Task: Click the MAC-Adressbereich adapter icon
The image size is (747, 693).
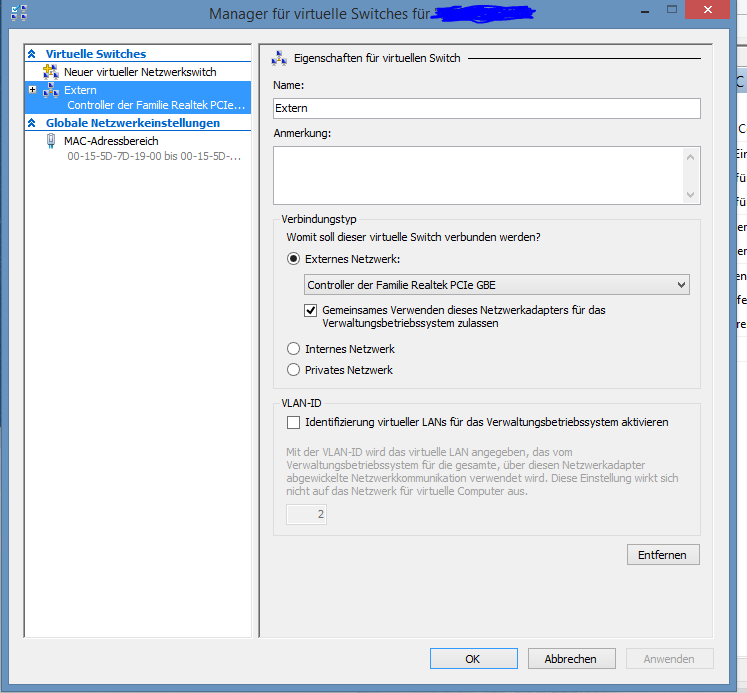Action: [50, 141]
